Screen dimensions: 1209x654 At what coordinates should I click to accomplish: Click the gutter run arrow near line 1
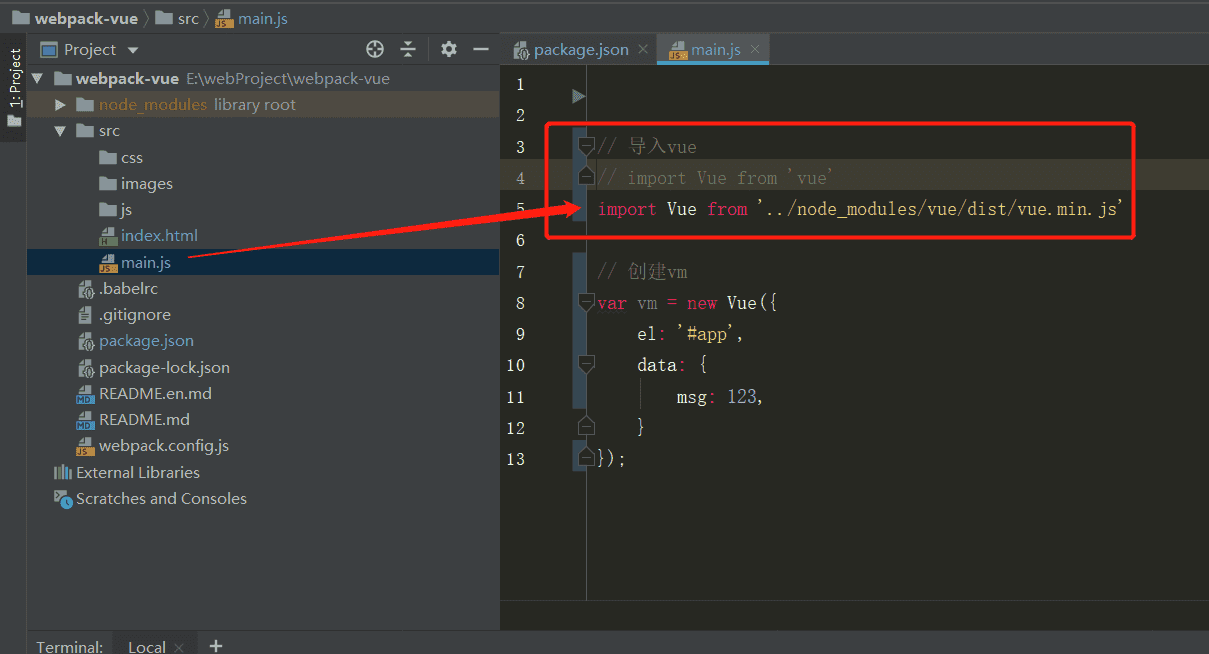pos(578,96)
